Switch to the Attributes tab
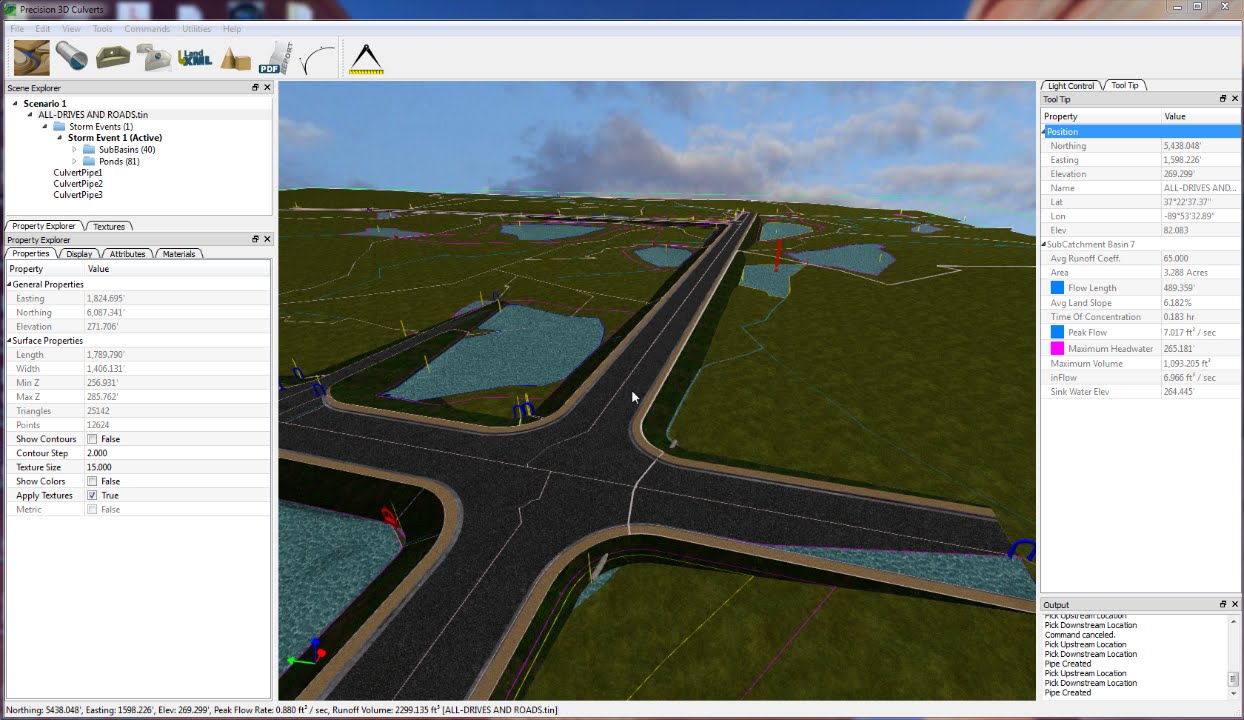This screenshot has width=1244, height=720. [x=127, y=254]
